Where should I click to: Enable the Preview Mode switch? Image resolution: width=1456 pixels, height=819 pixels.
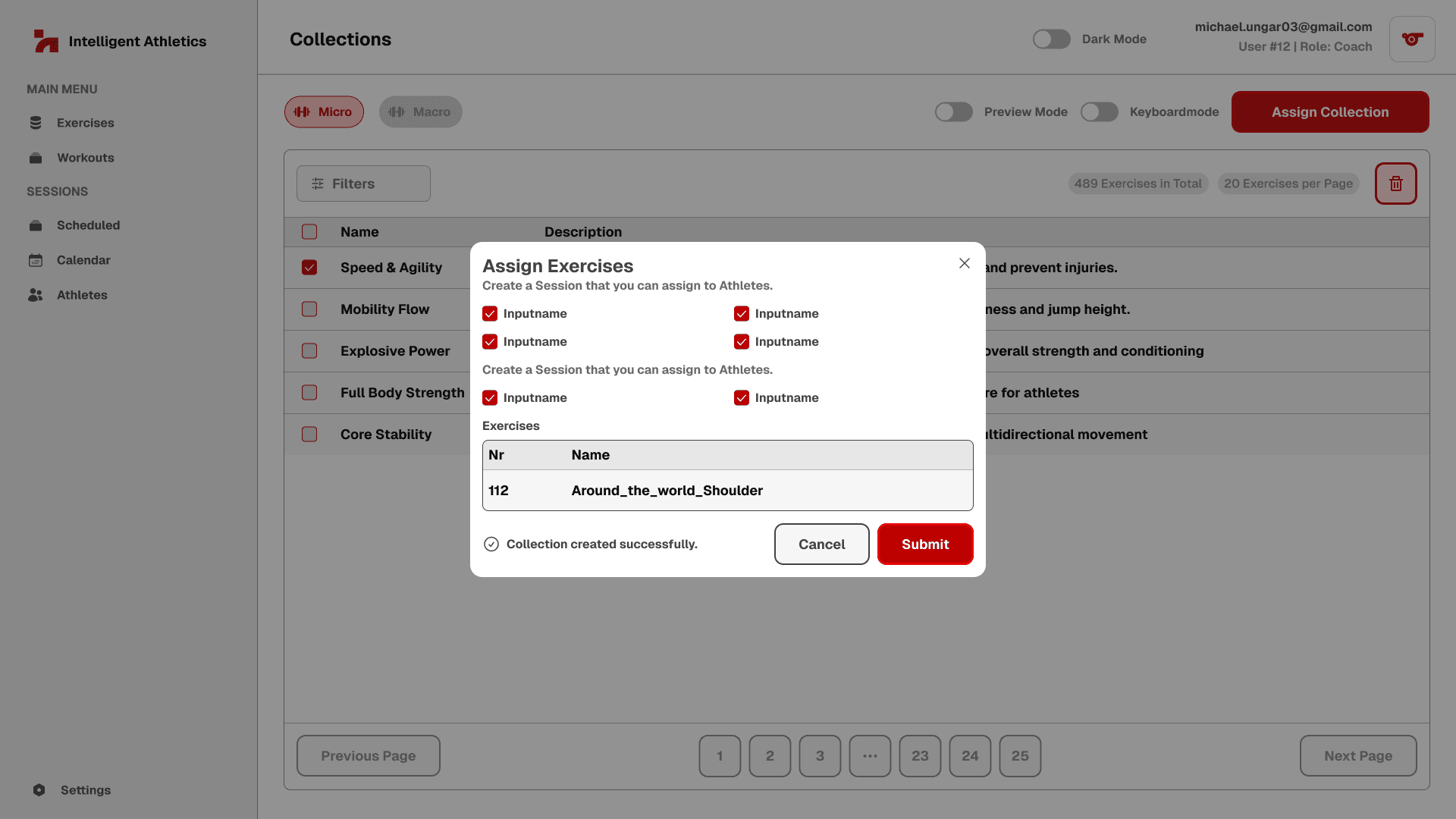[x=953, y=112]
